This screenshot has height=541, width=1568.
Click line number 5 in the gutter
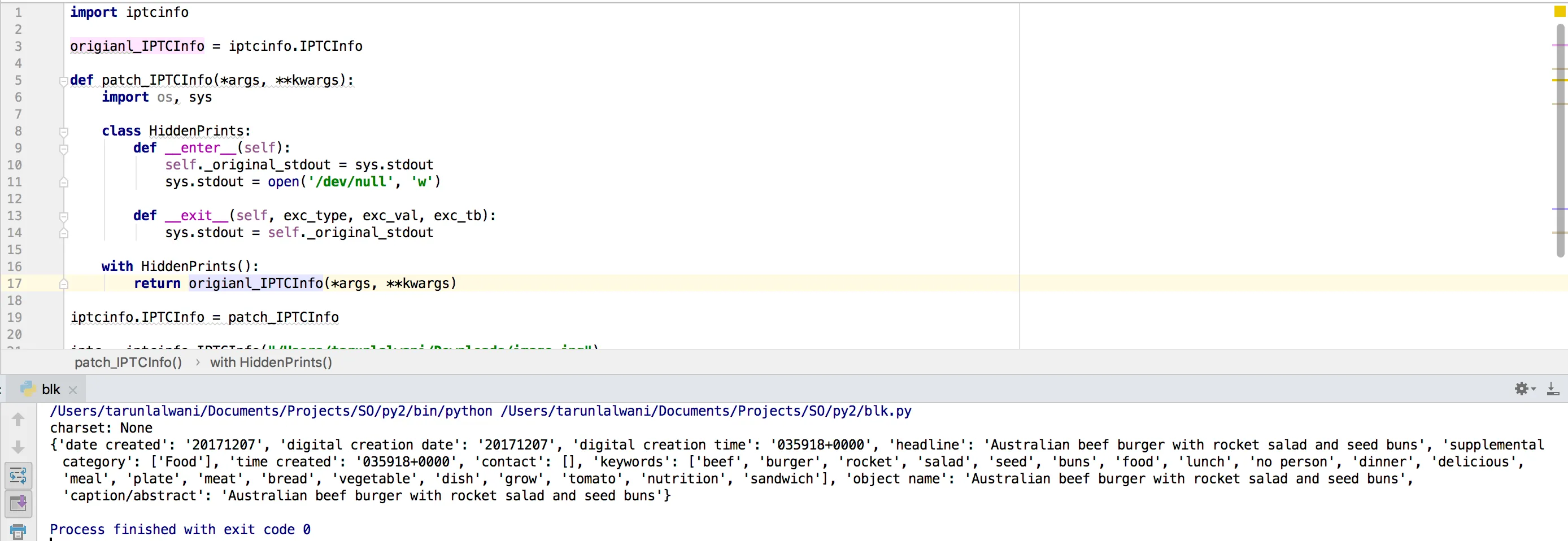(18, 80)
